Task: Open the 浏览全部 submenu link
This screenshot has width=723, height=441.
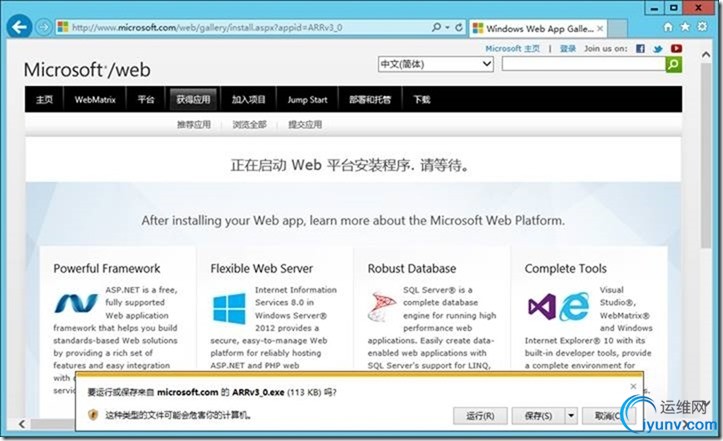Action: pos(249,125)
